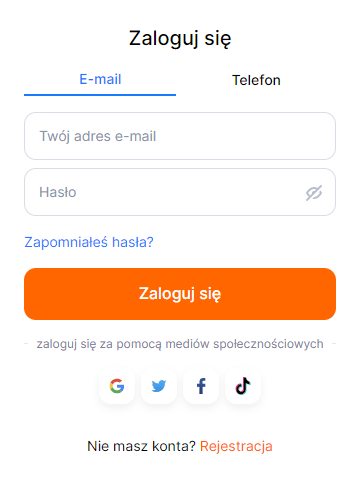Sign in with the Google icon
The width and height of the screenshot is (360, 477).
point(117,386)
